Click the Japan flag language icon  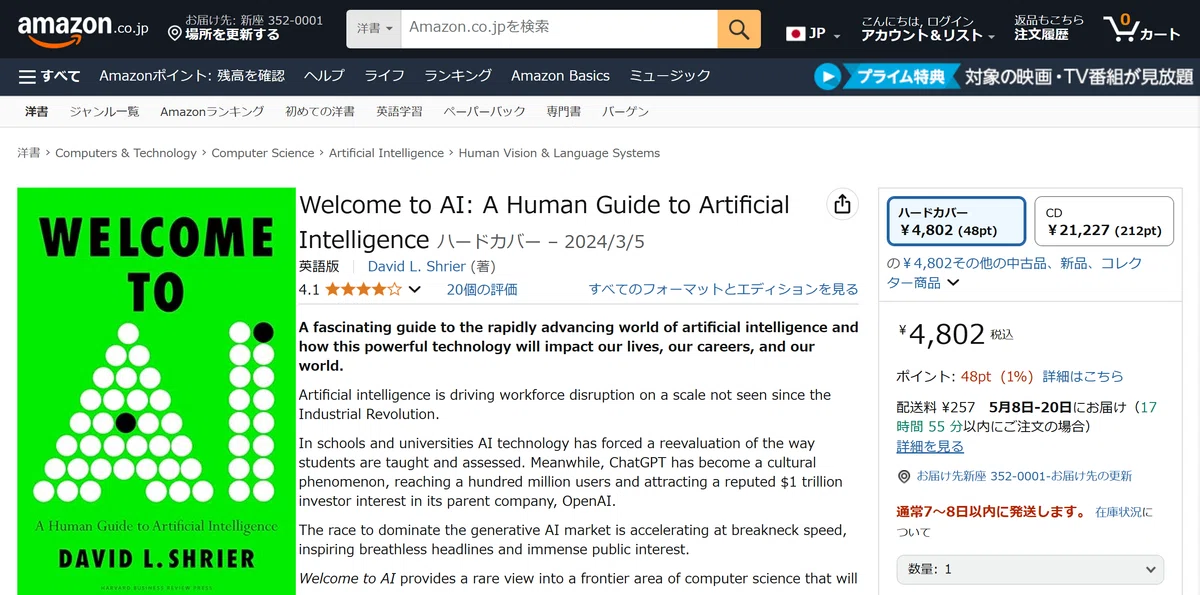(796, 33)
